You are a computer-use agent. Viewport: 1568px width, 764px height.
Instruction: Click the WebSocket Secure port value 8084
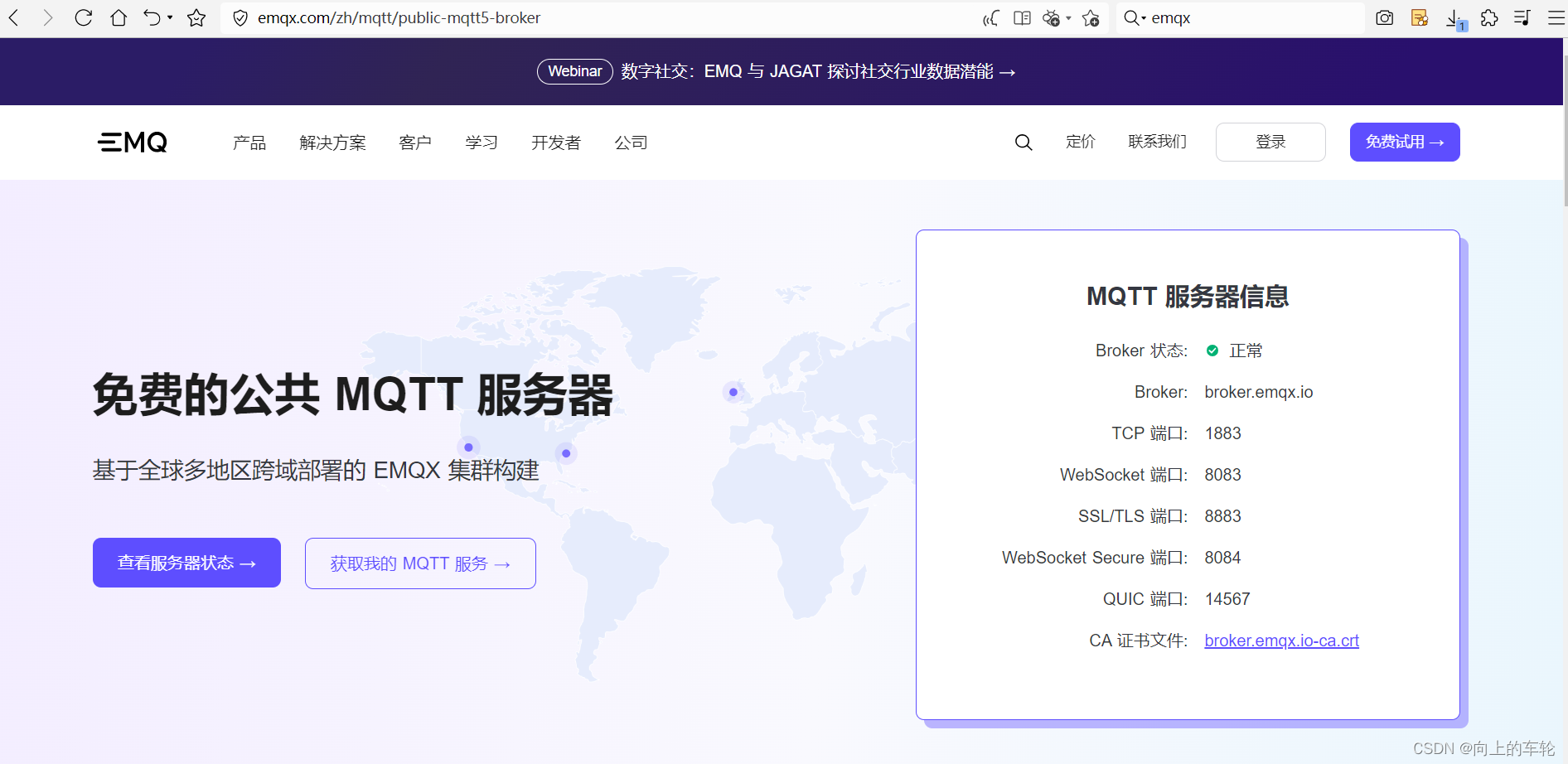click(1222, 558)
